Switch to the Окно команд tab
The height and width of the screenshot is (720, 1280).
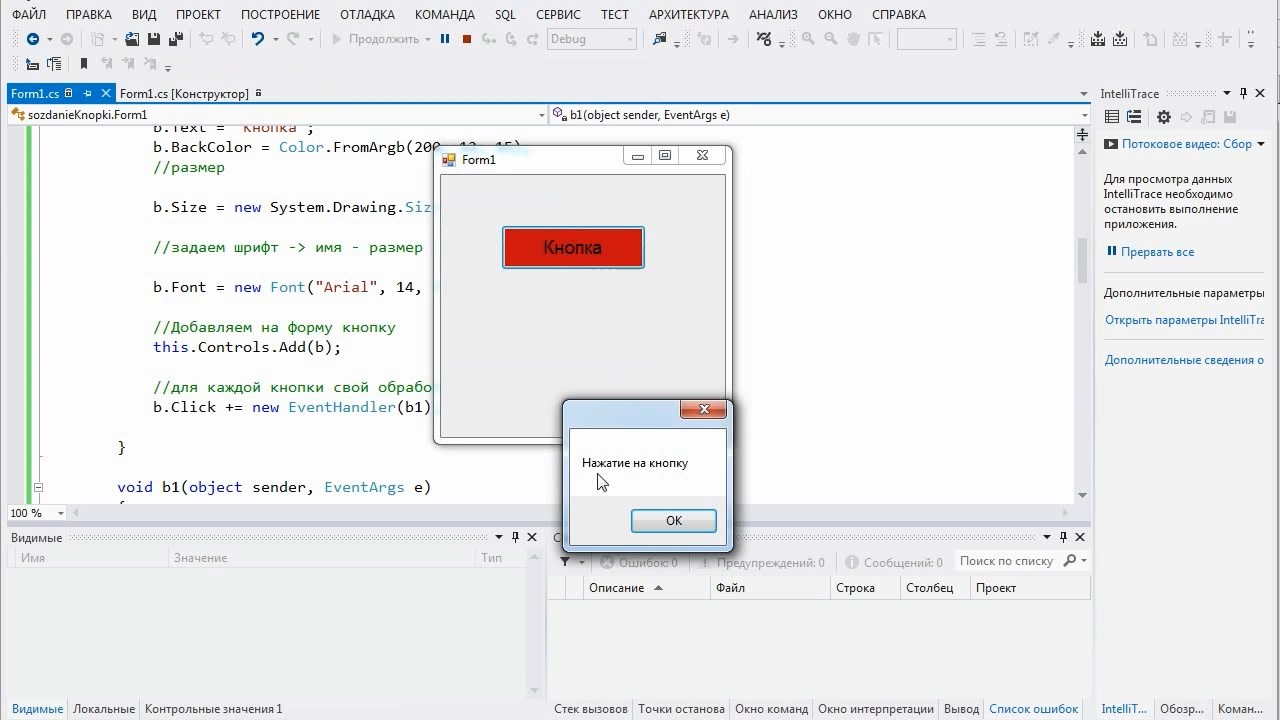tap(771, 709)
